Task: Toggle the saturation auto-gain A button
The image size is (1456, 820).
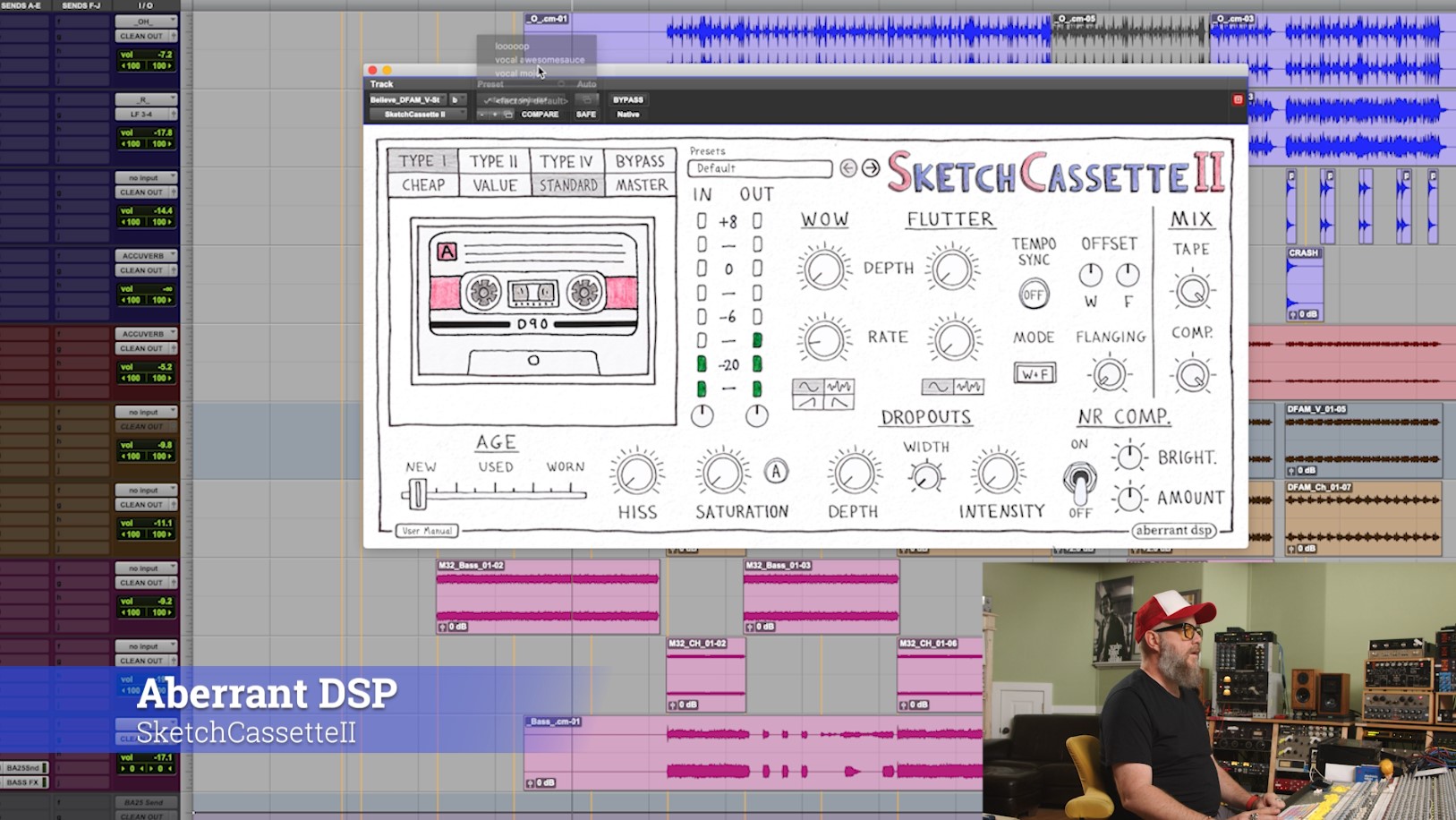Action: [x=776, y=471]
